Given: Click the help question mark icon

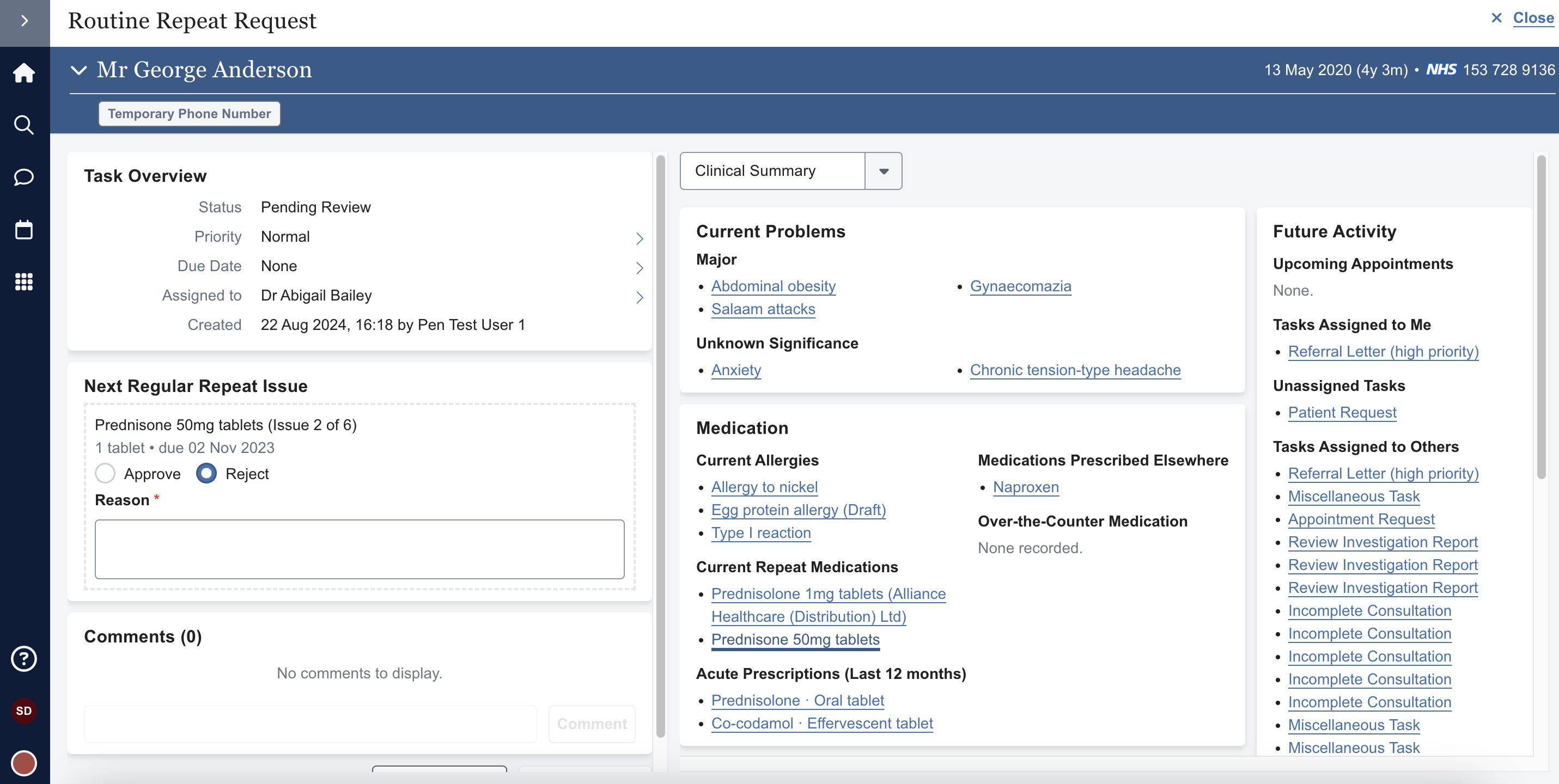Looking at the screenshot, I should point(24,659).
